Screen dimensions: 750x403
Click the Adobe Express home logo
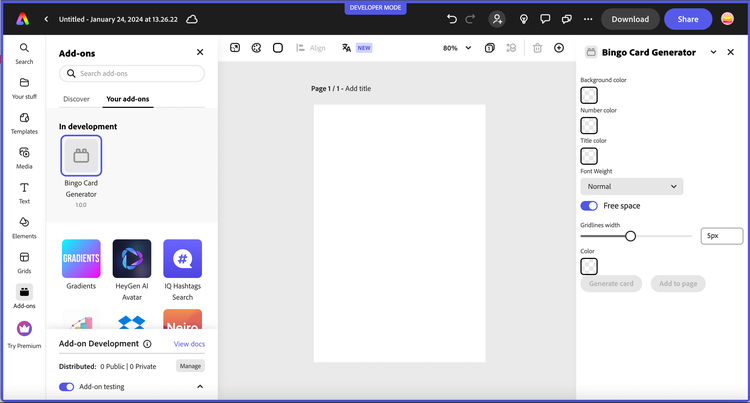(x=22, y=19)
